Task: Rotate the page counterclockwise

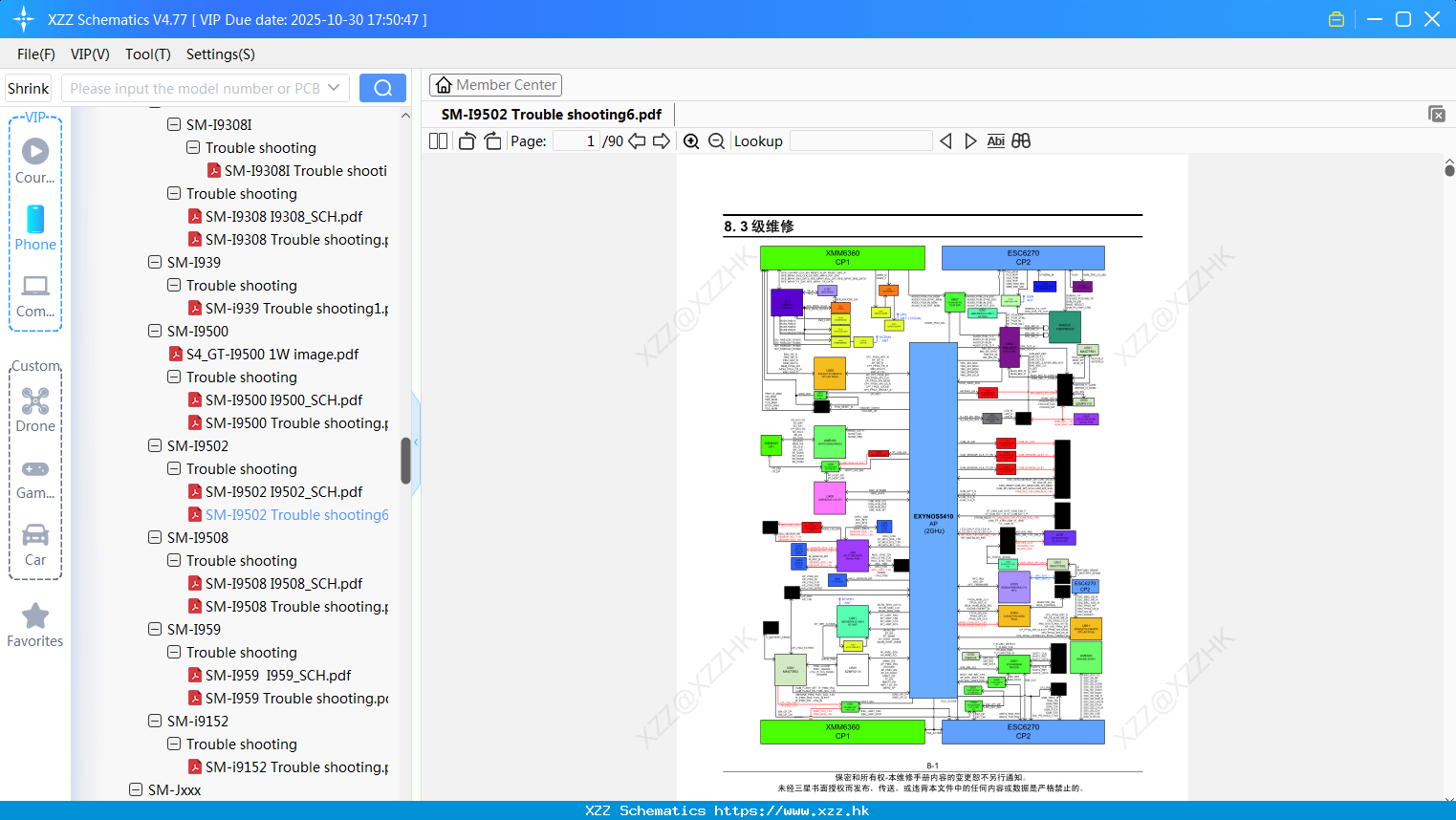Action: coord(467,141)
